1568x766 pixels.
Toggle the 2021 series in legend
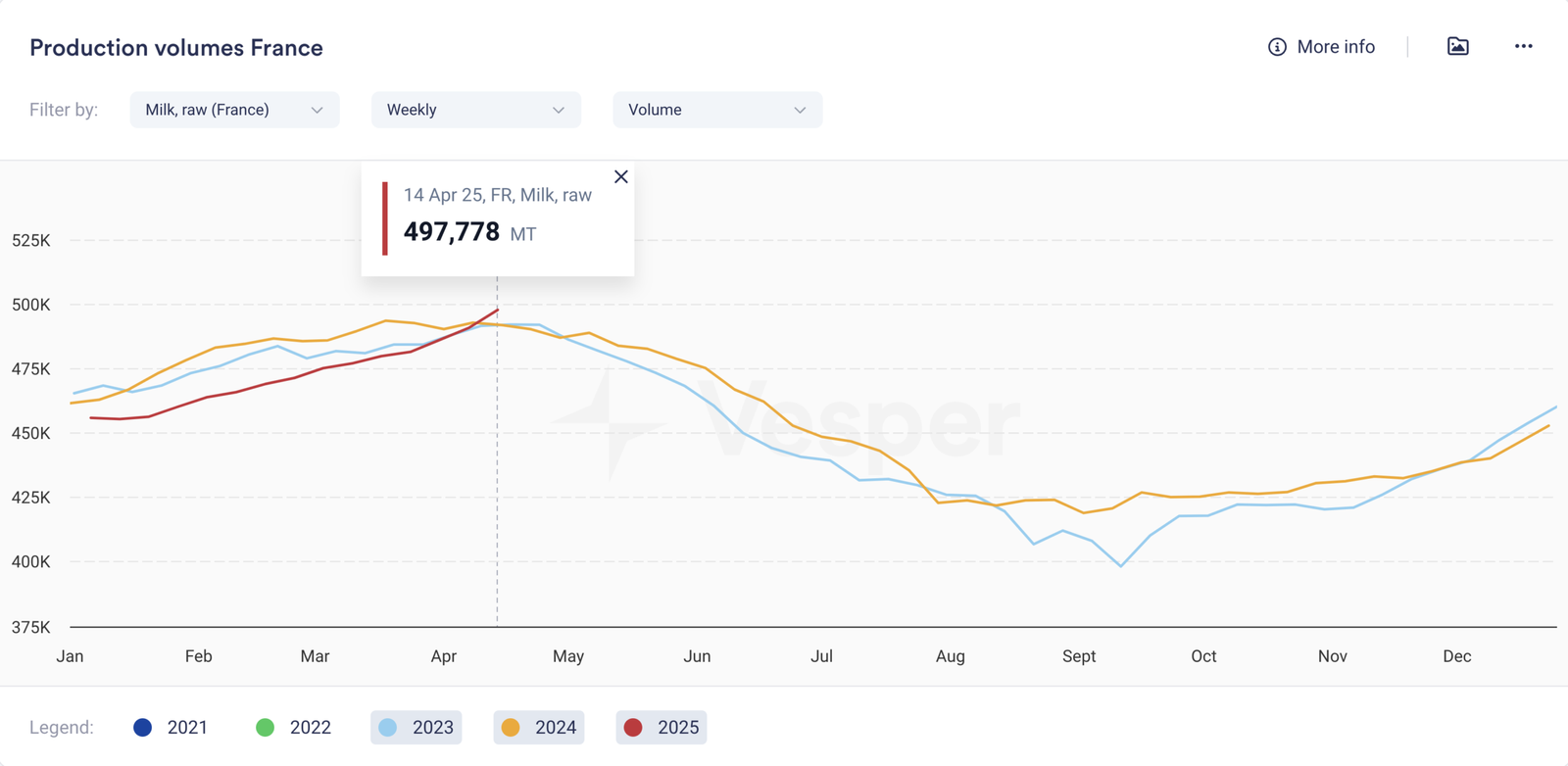pos(171,727)
